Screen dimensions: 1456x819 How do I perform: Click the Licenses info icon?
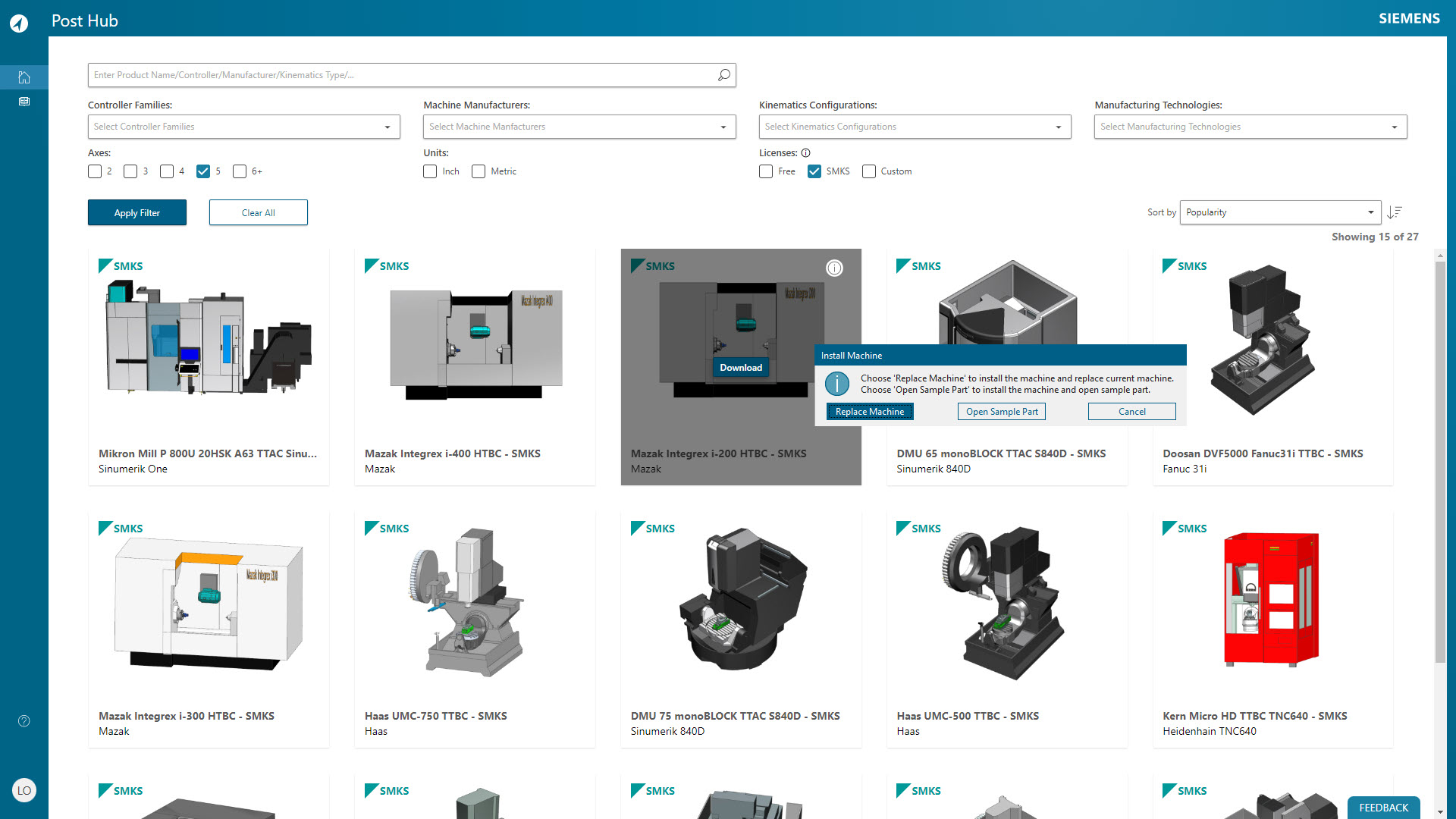click(x=806, y=153)
